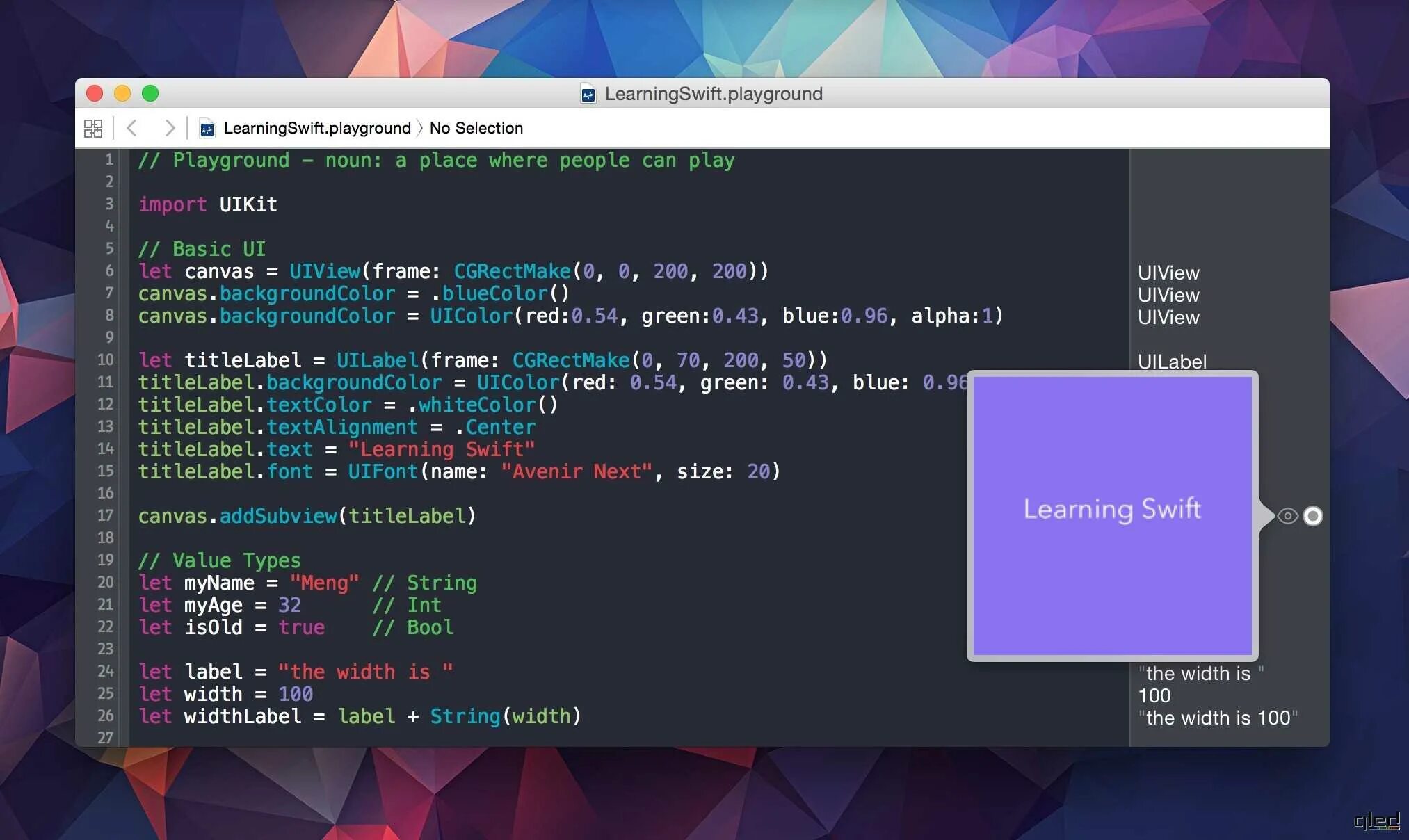Open LearningSwift.playground breadcrumb in jump bar

316,129
